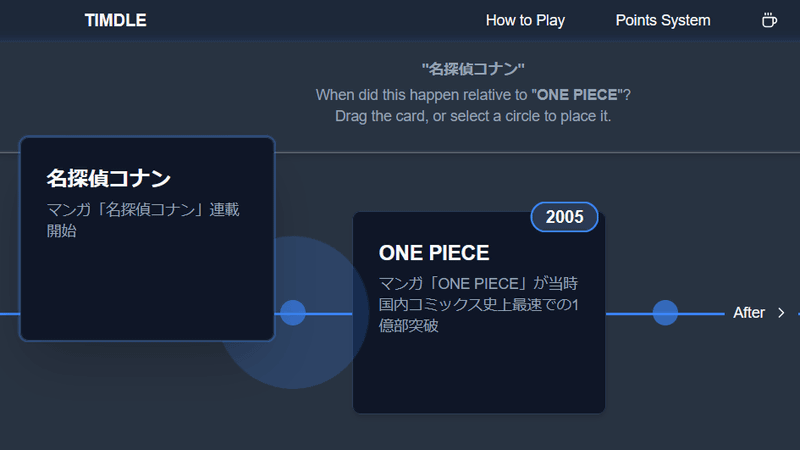The height and width of the screenshot is (450, 800).
Task: Click the timeline line right of After
Action: coord(798,314)
